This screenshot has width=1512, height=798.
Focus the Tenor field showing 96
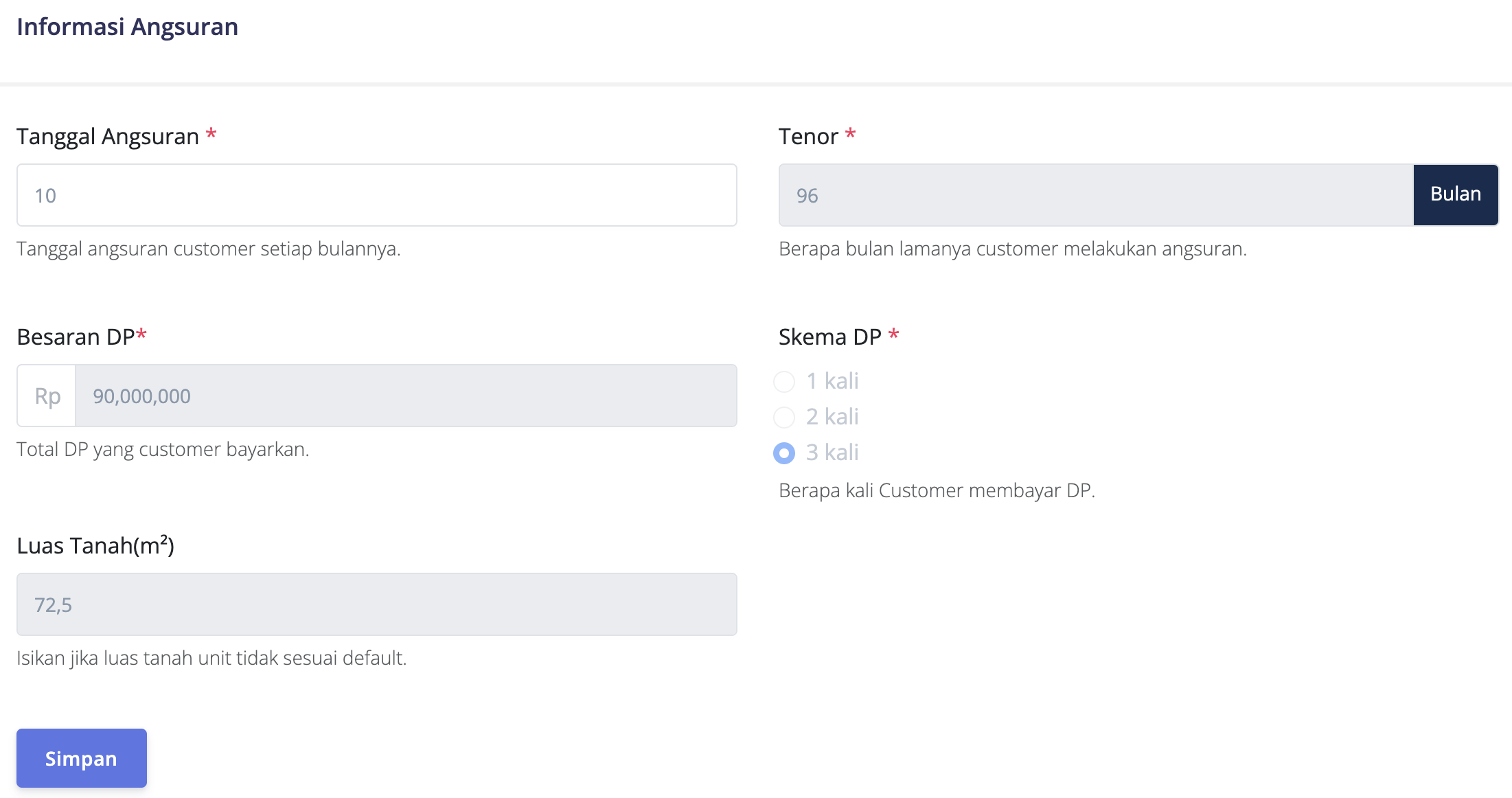tap(1095, 195)
